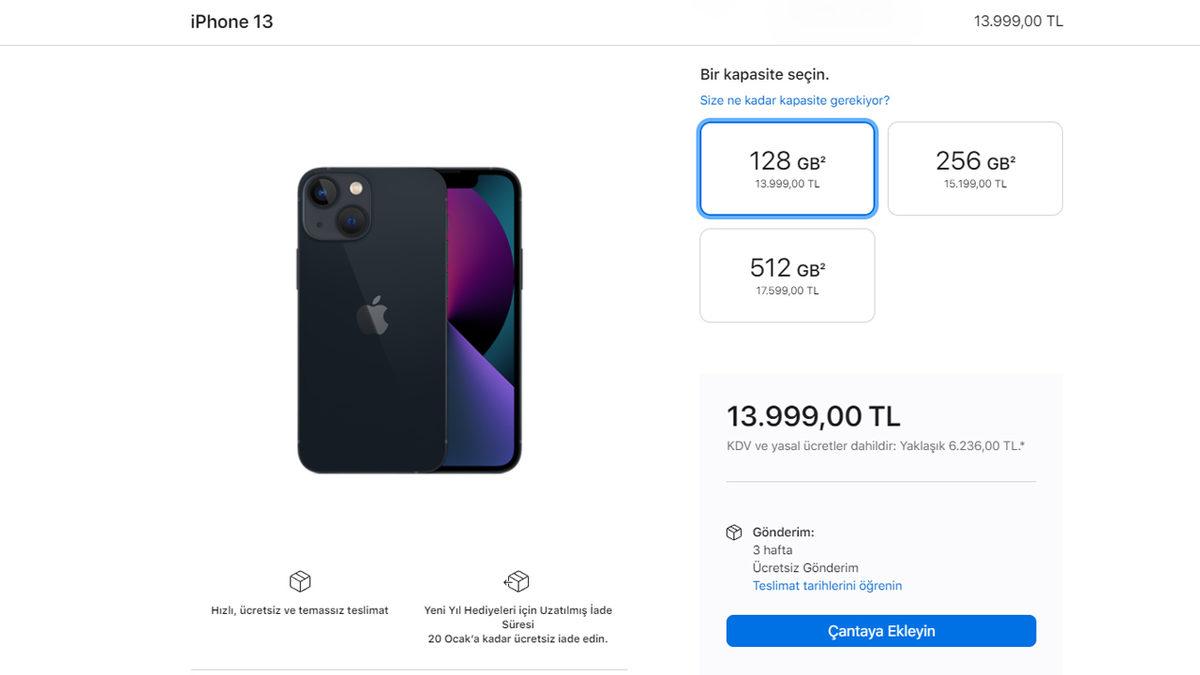The width and height of the screenshot is (1200, 675).
Task: Select the 128 GB capacity option
Action: (786, 167)
